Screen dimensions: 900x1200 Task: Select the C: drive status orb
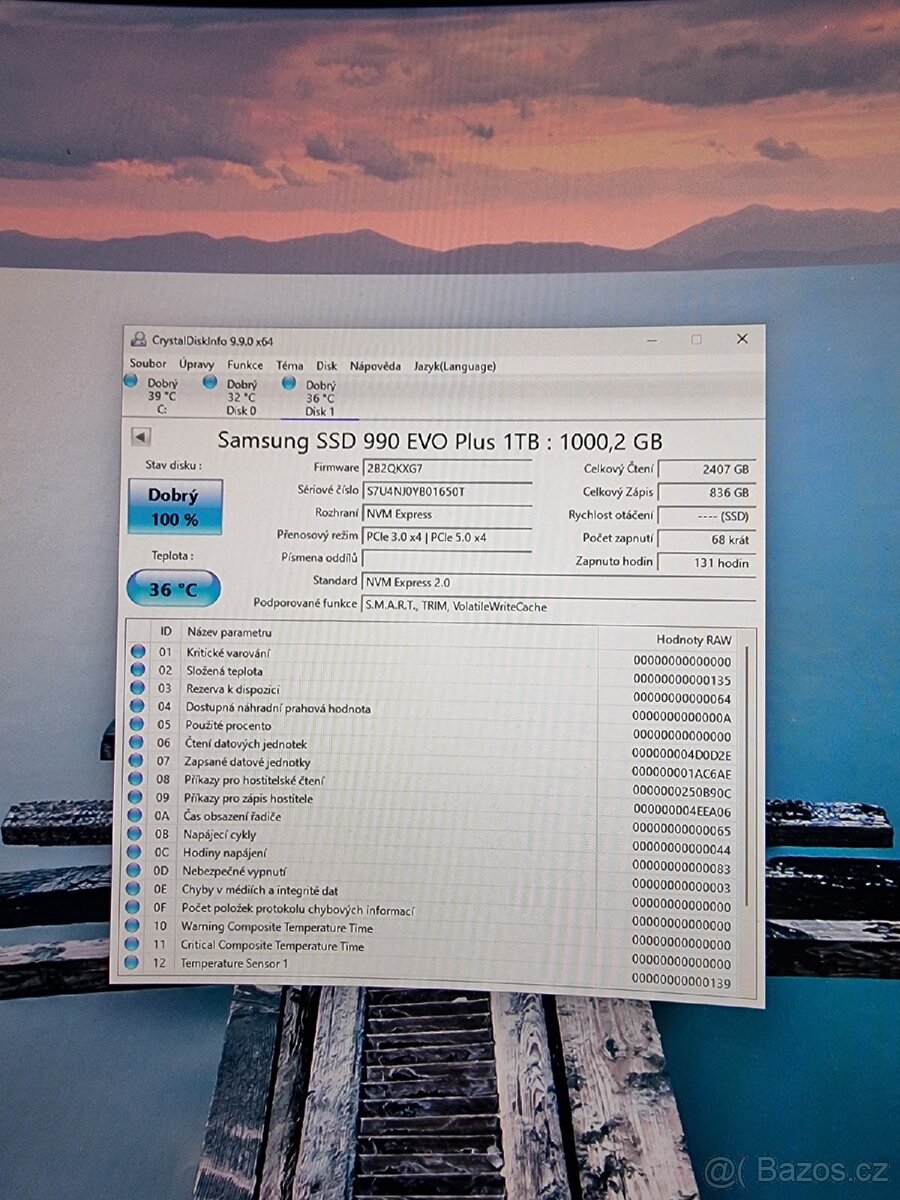point(130,381)
